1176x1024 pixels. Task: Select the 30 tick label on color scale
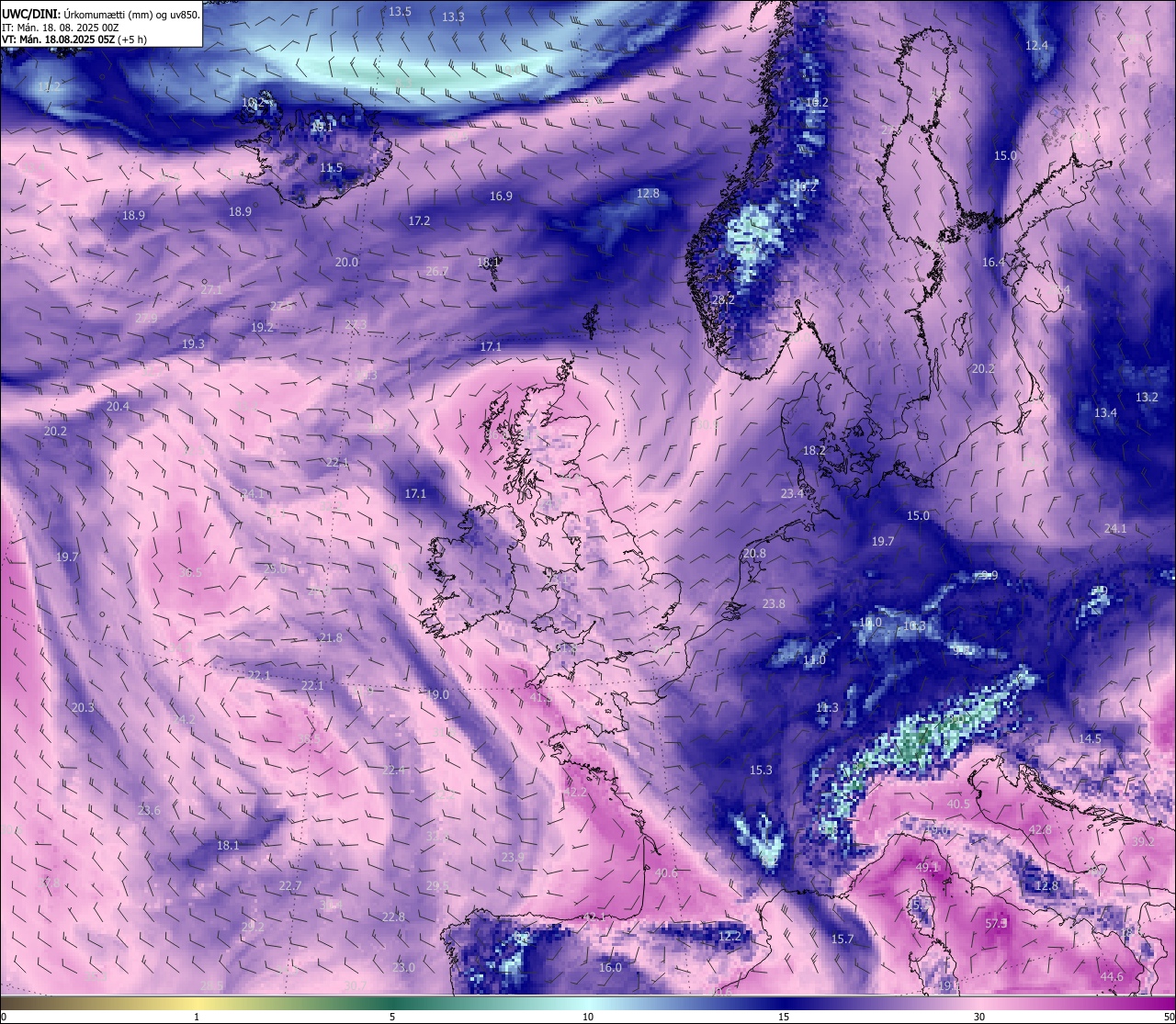click(979, 1017)
